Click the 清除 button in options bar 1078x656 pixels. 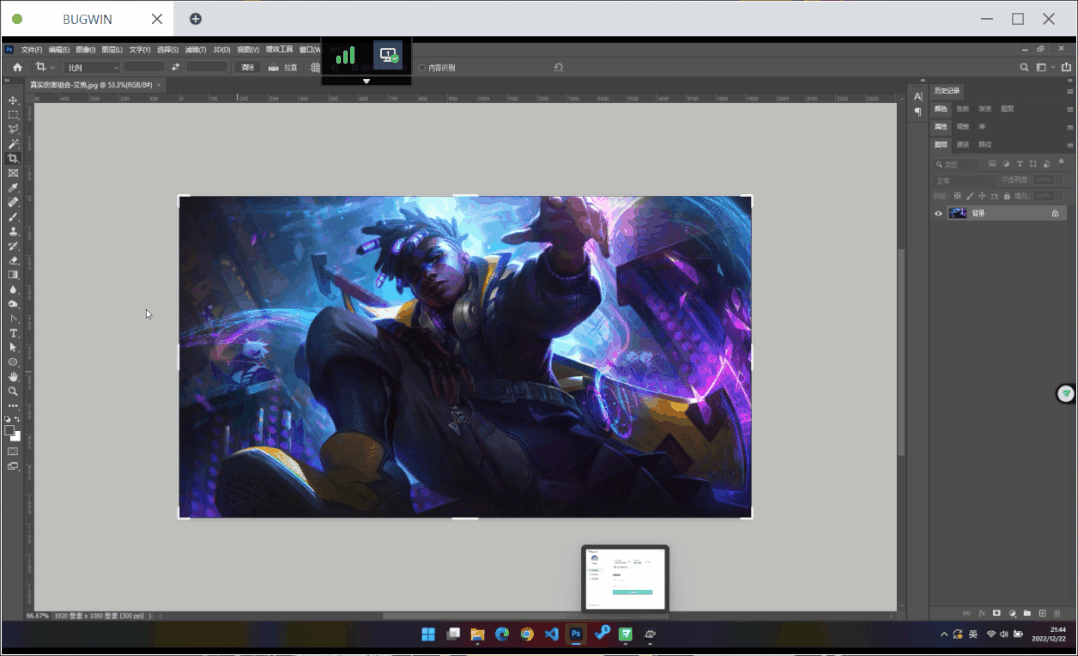[248, 67]
